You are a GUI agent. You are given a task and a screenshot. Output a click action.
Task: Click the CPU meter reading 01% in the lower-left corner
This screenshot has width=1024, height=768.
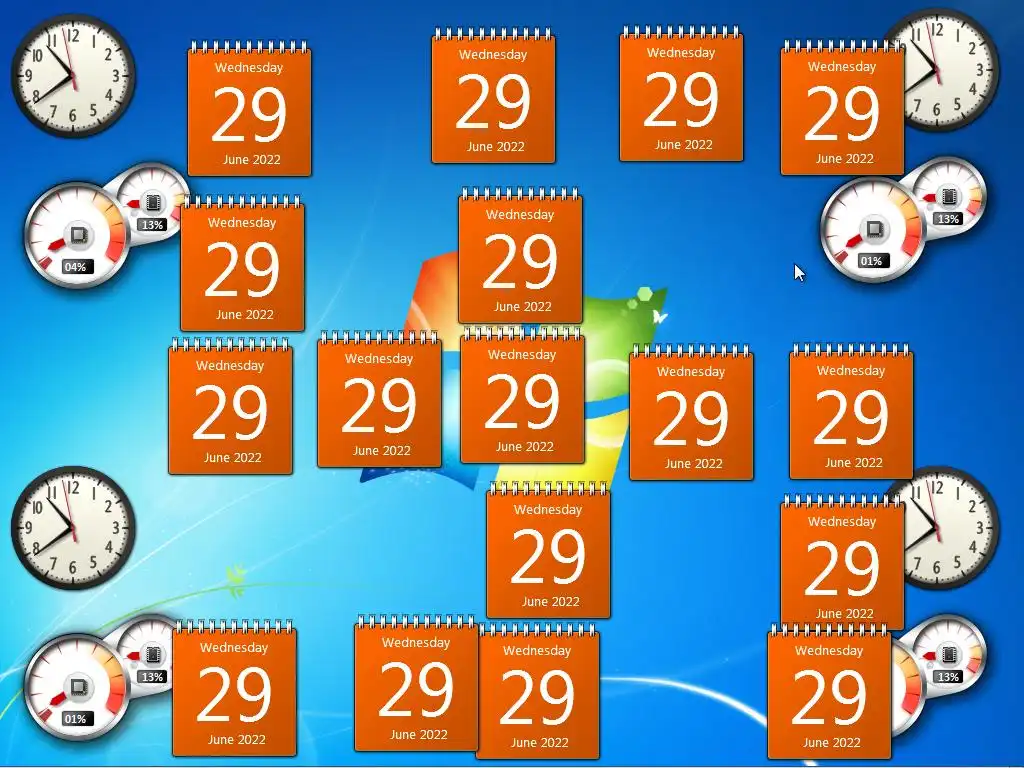77,687
